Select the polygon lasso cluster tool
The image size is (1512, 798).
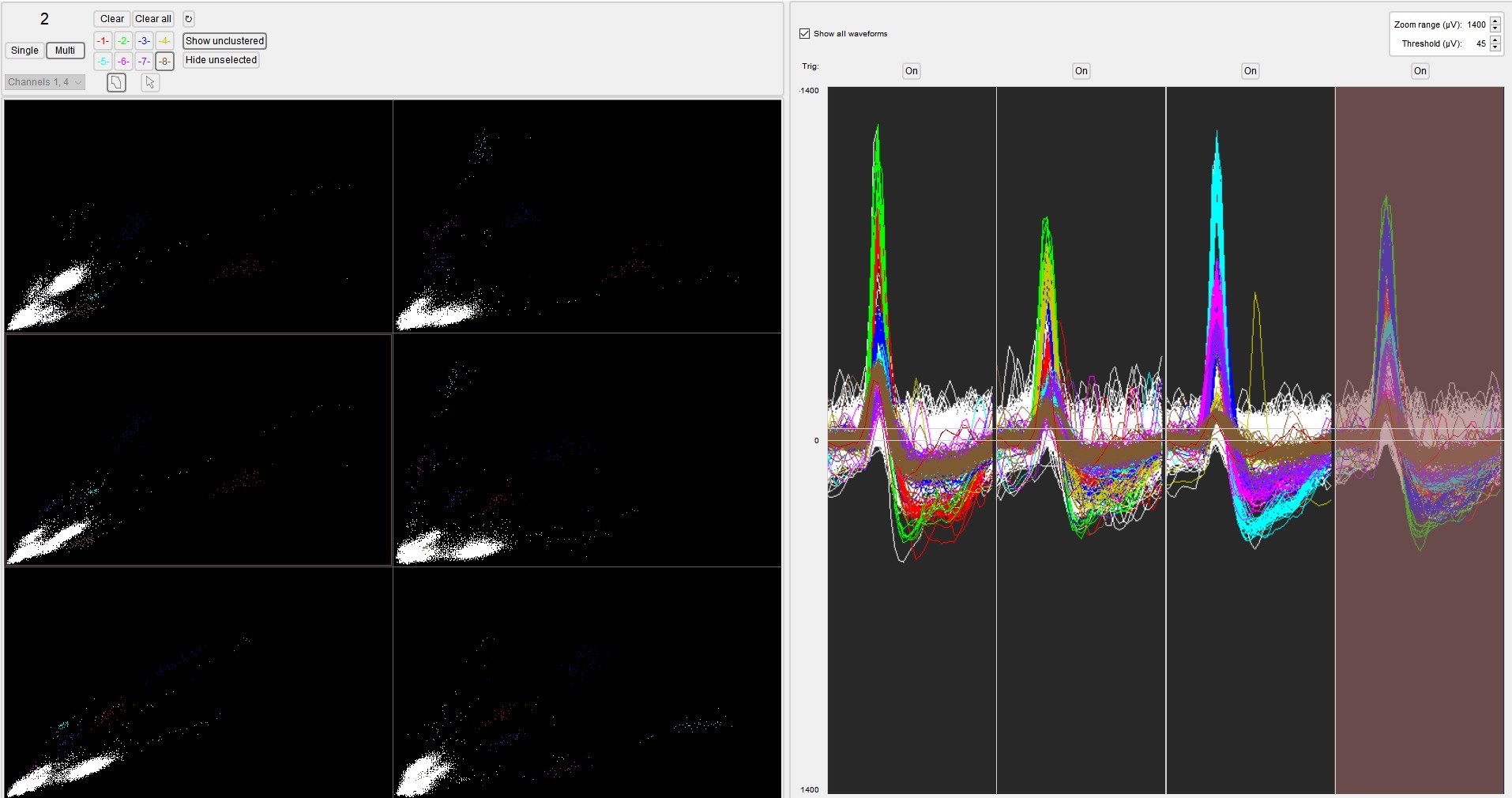[x=116, y=82]
